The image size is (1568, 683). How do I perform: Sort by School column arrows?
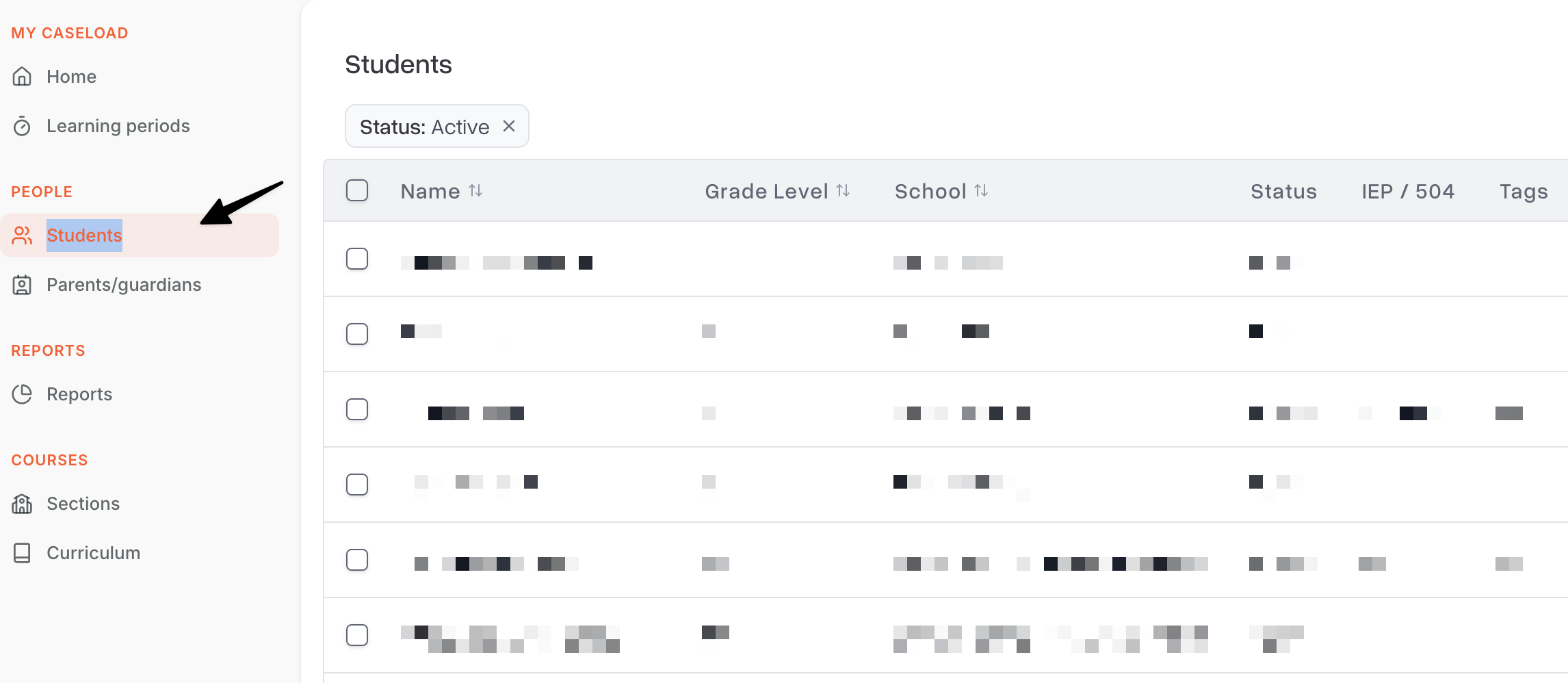click(x=981, y=191)
